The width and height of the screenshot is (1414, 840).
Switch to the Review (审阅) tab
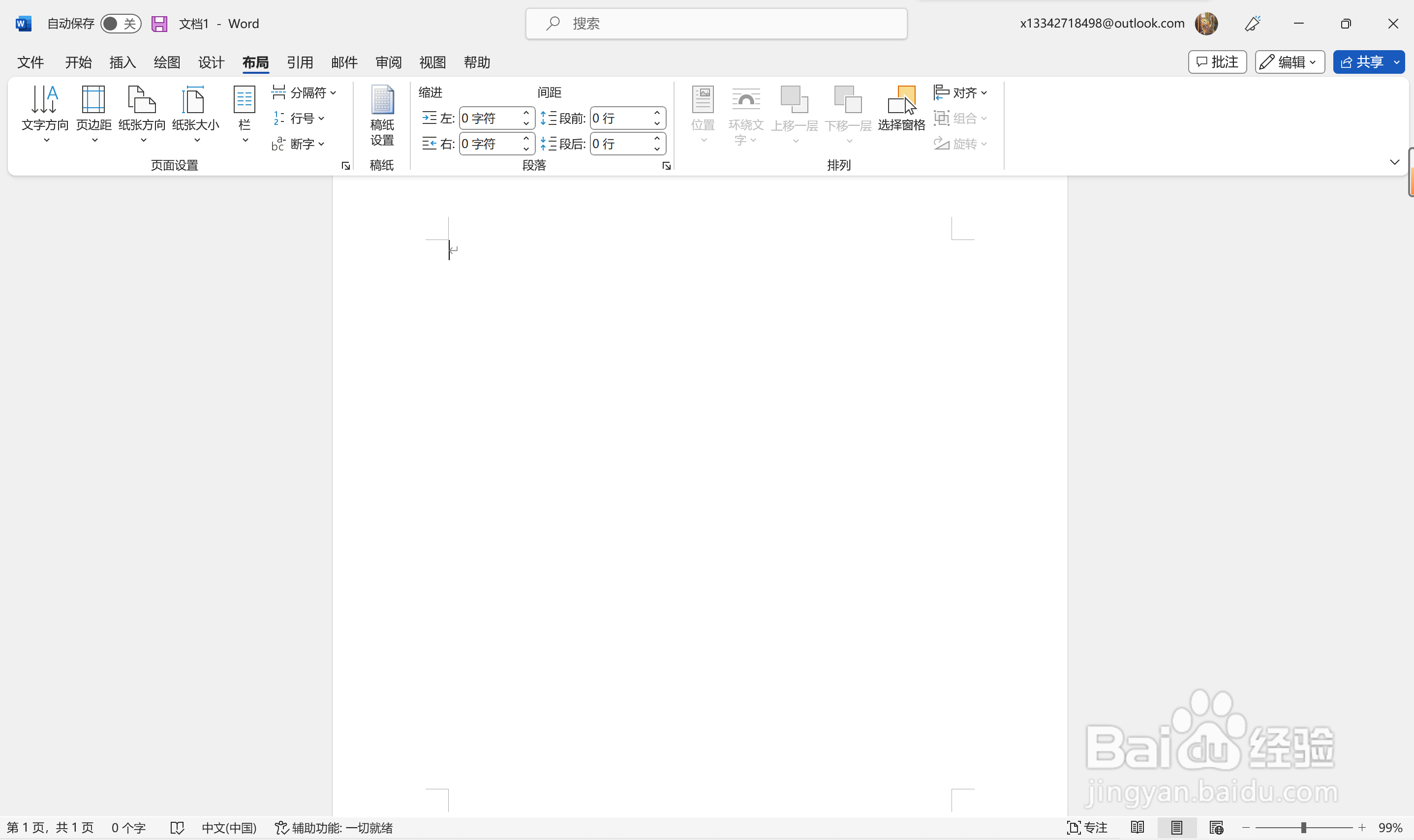(x=389, y=62)
